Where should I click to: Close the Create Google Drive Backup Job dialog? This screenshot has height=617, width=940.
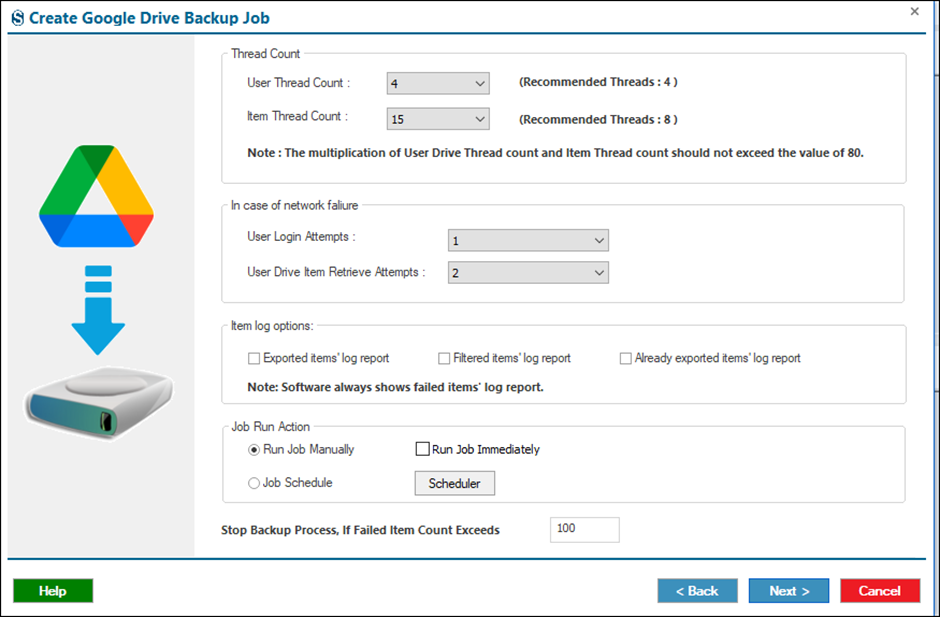pyautogui.click(x=914, y=11)
